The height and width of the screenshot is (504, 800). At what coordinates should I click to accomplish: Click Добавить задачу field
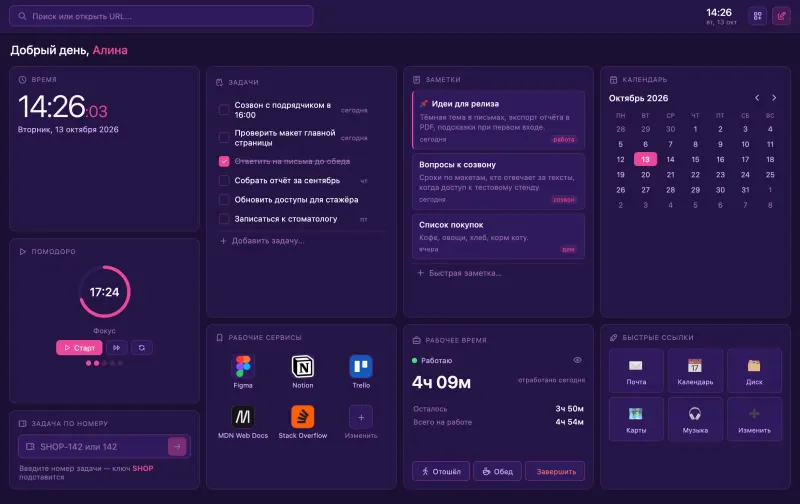[302, 241]
